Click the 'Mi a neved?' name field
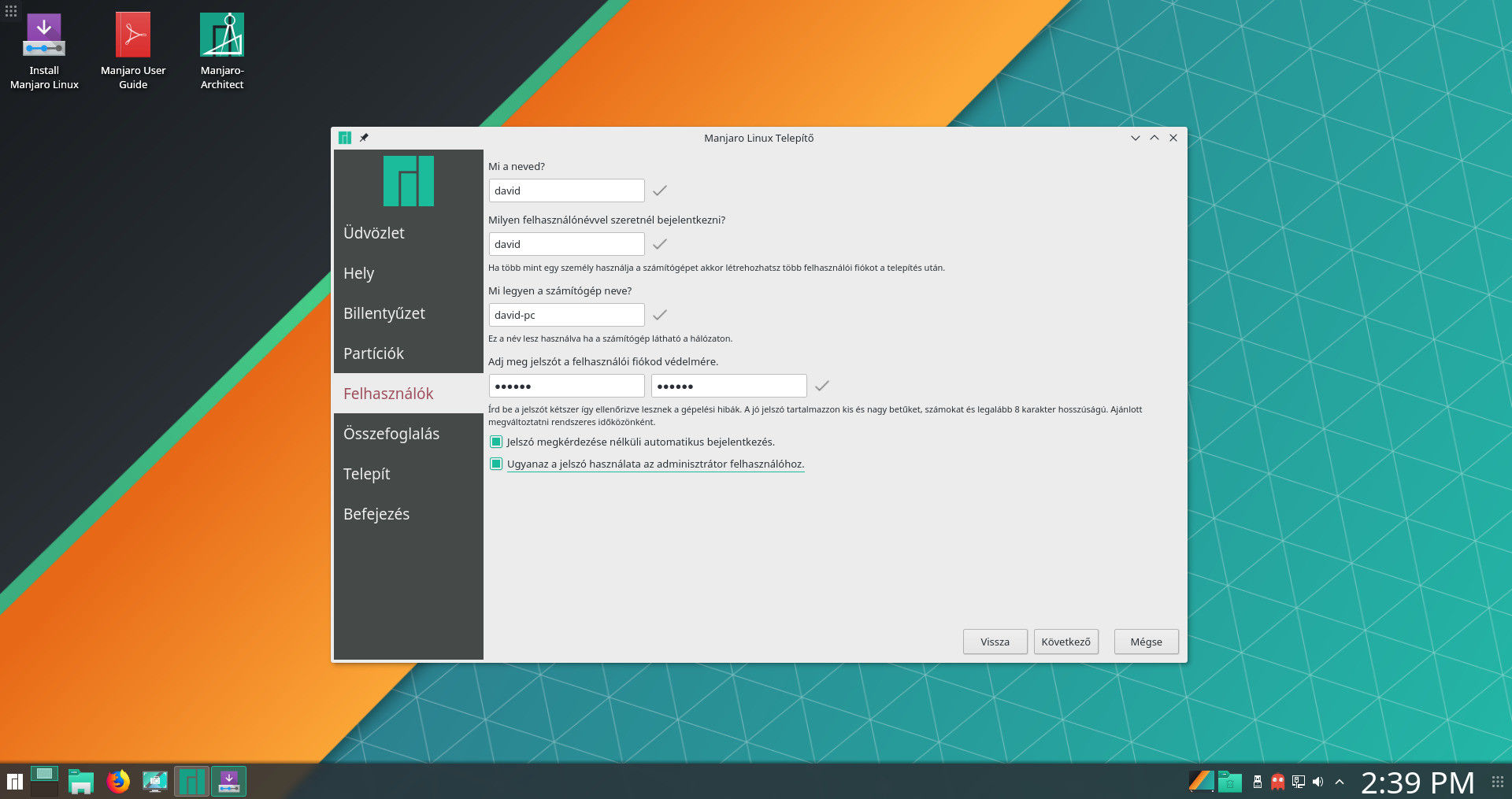 coord(567,191)
